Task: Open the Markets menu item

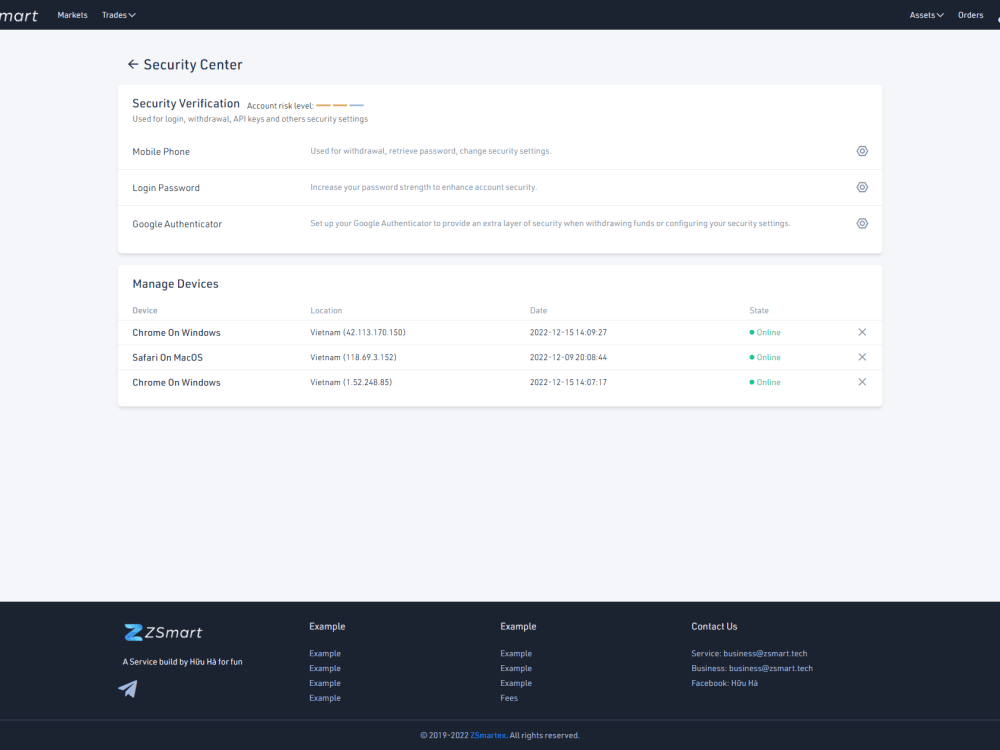Action: [72, 15]
